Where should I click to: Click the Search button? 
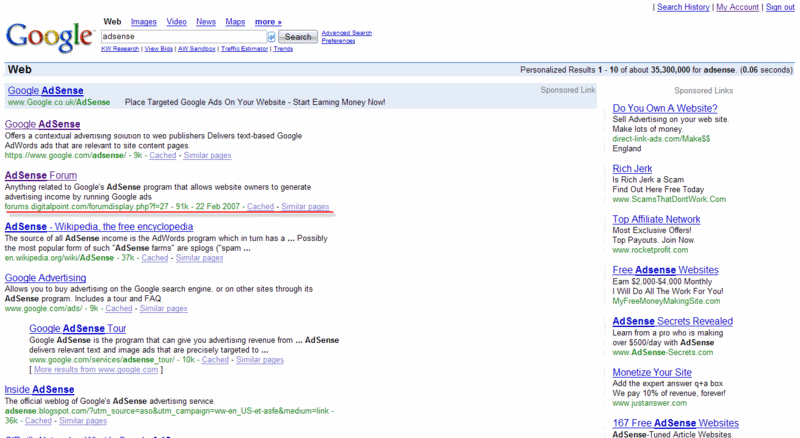point(298,37)
